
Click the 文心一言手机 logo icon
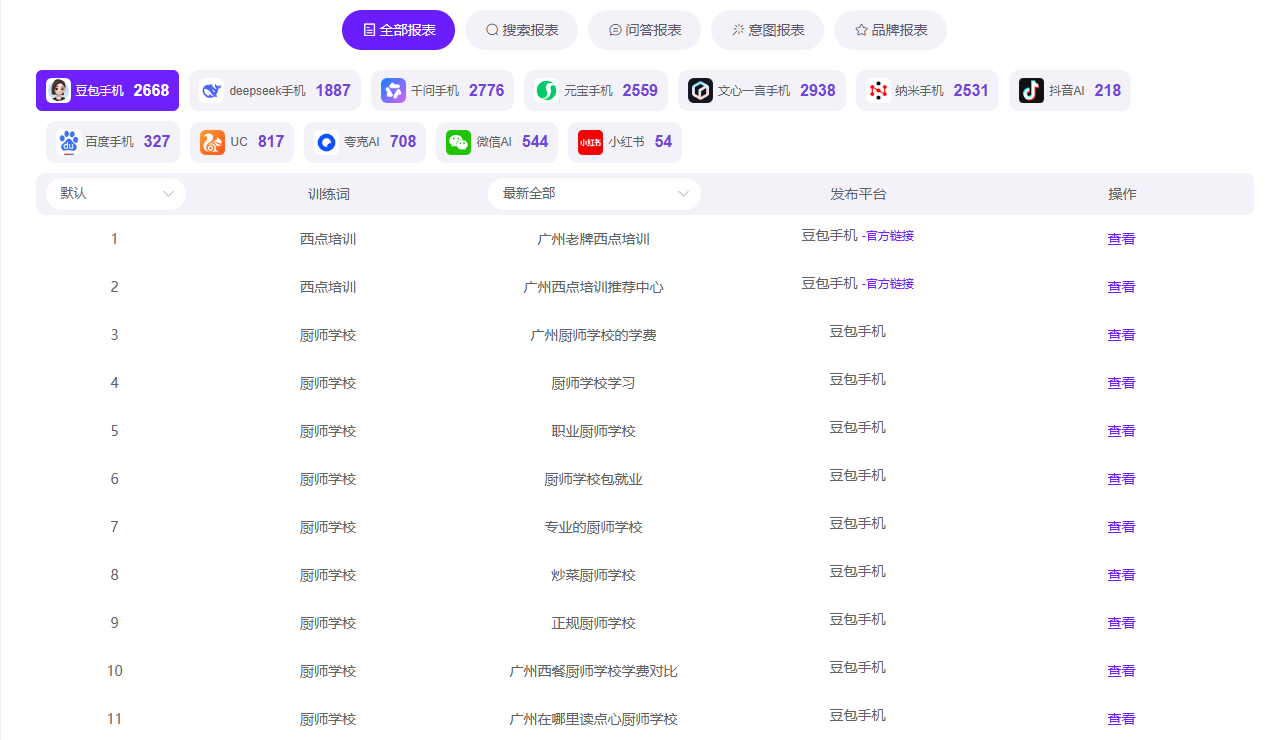coord(700,90)
